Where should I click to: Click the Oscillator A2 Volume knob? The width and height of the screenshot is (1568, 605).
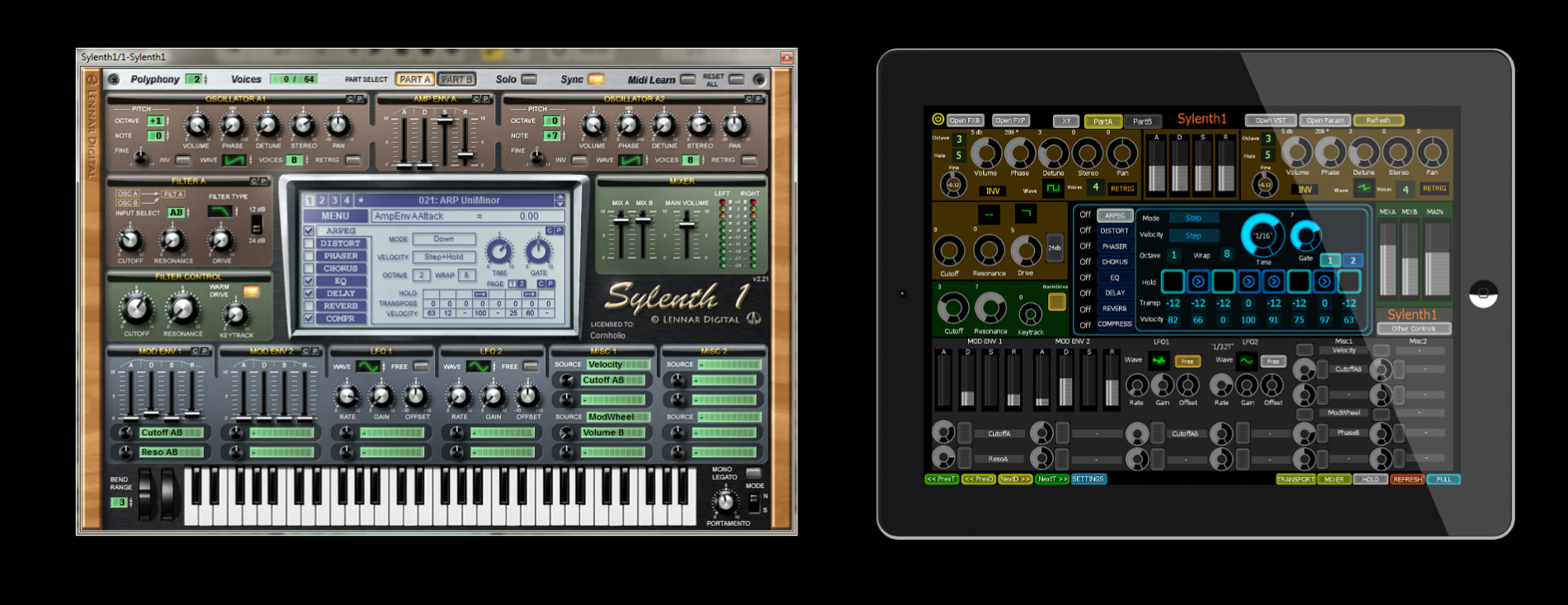[x=593, y=126]
